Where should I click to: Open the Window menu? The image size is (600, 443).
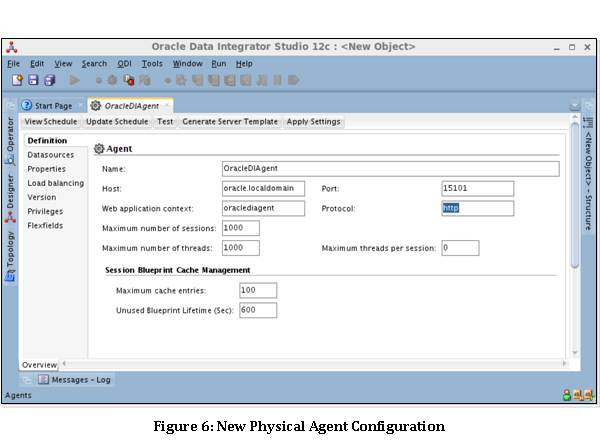point(188,64)
